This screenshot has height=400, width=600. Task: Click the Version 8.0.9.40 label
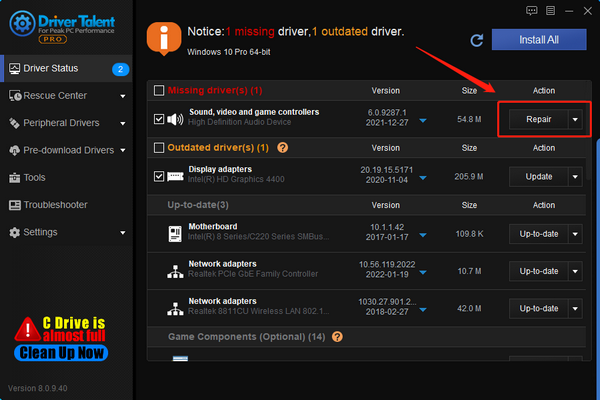point(38,388)
